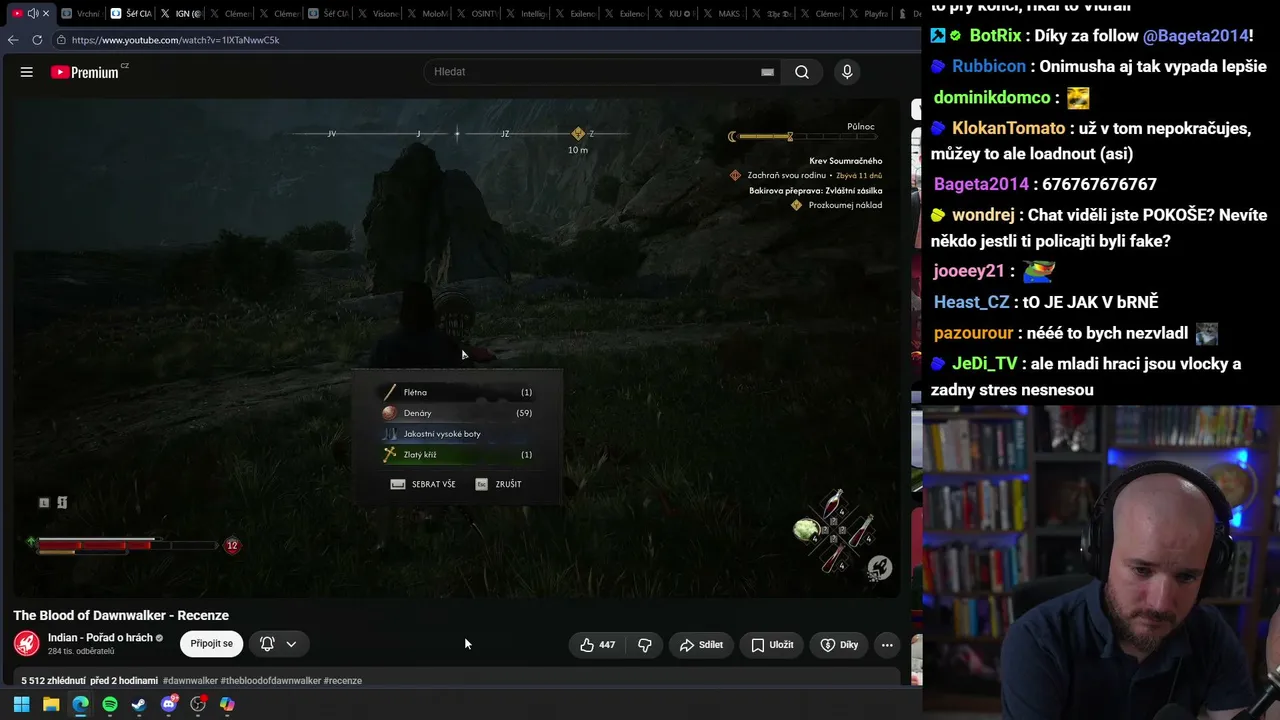Click the @Bageta2014 mention in chat
This screenshot has width=1280, height=720.
[1195, 36]
